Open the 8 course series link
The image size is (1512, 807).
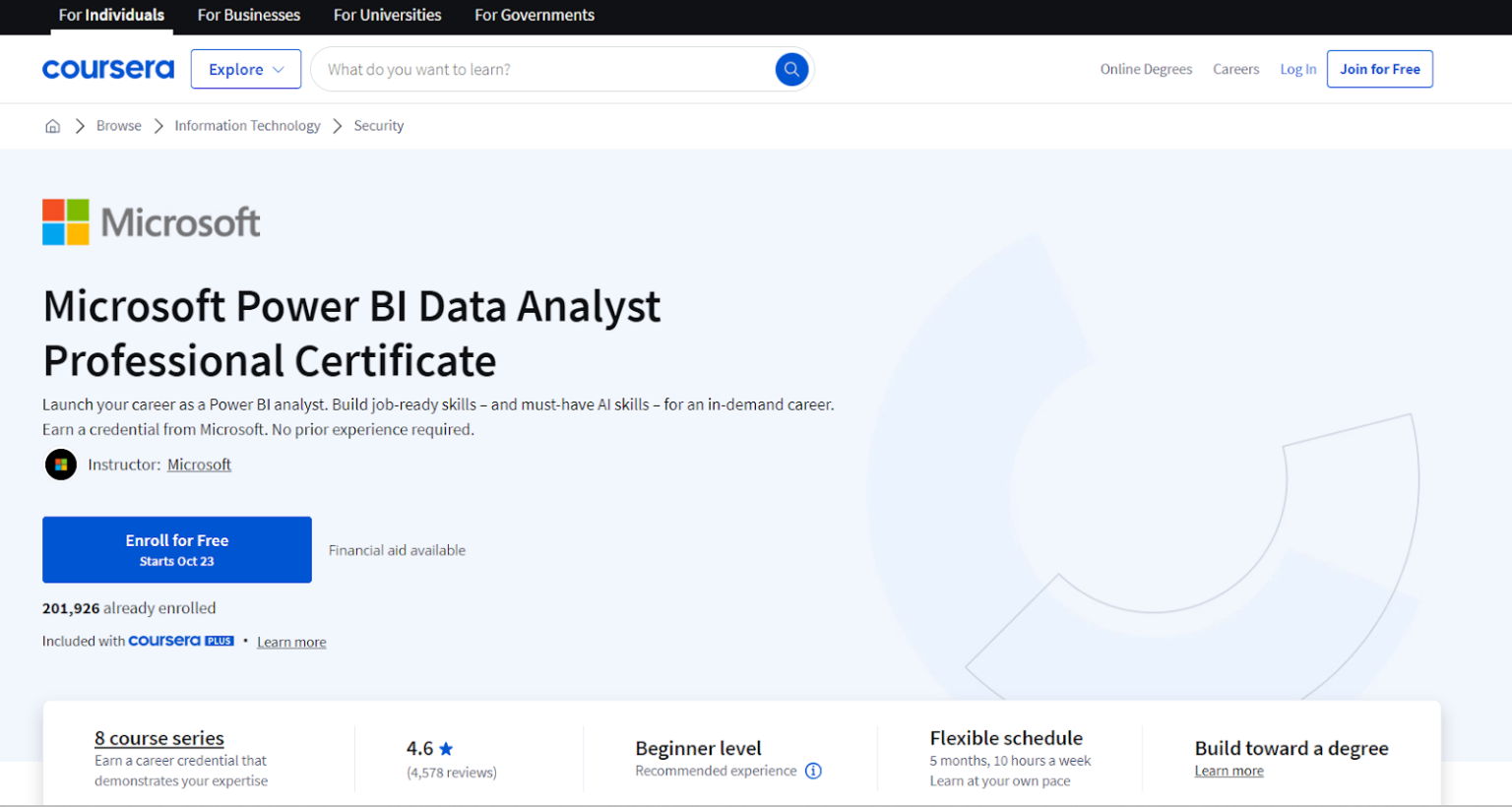coord(158,738)
